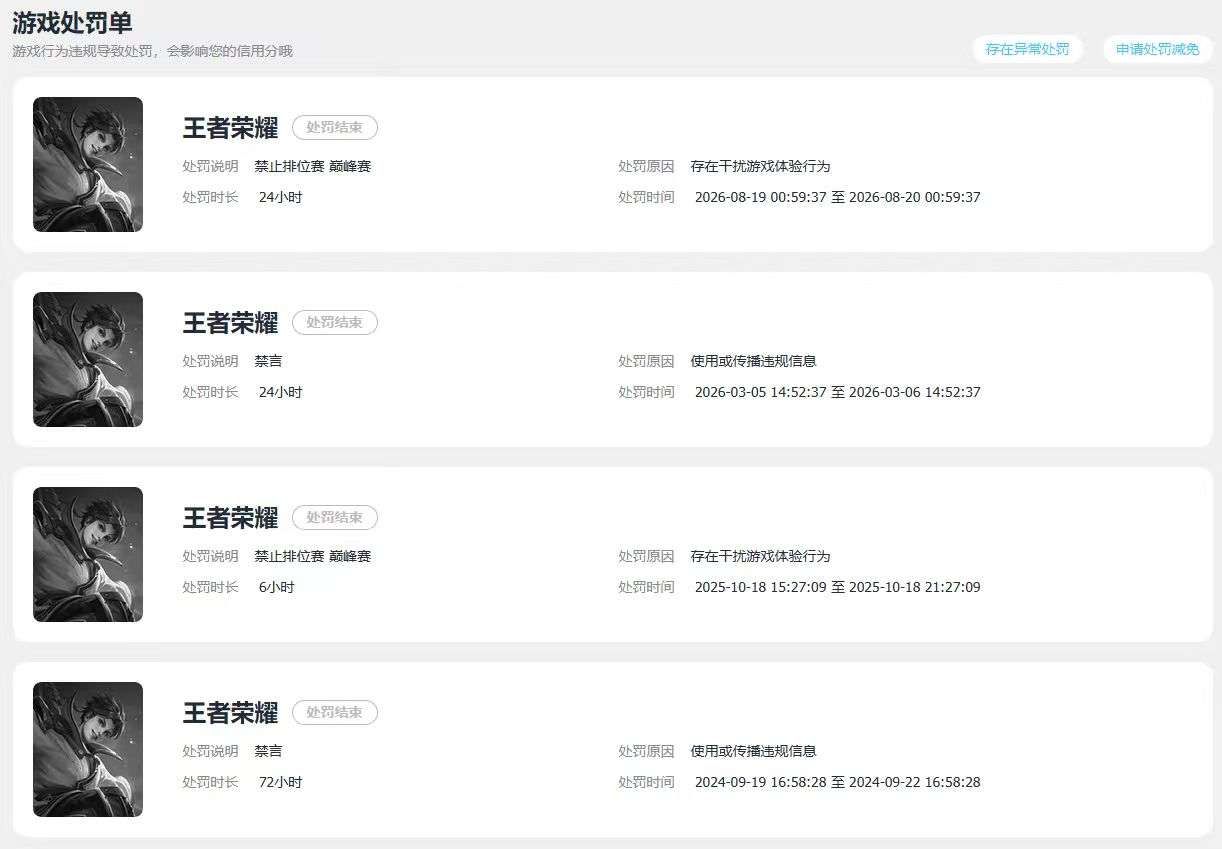Click 存在干扰游戏体验行为 reason in 2025-10-18 card

point(761,556)
